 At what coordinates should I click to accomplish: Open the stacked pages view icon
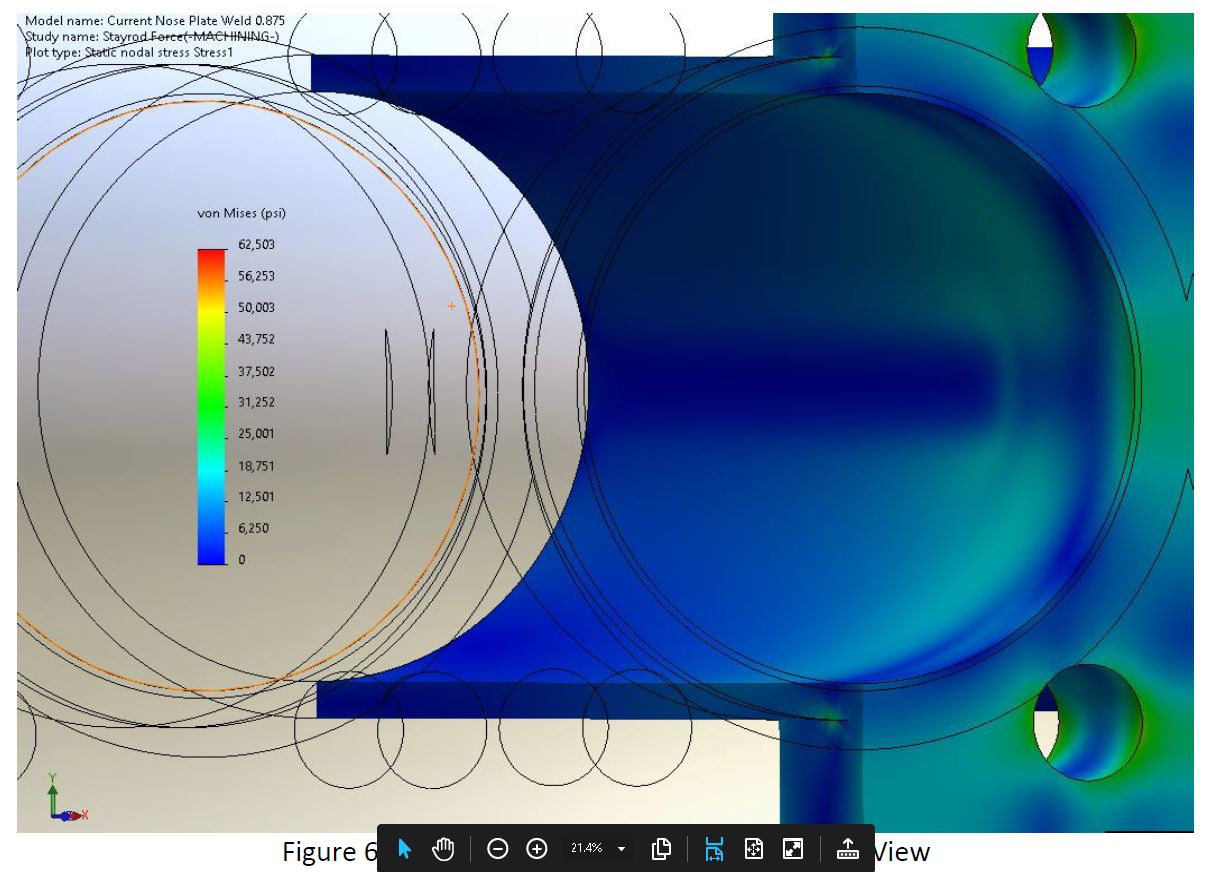pyautogui.click(x=661, y=849)
